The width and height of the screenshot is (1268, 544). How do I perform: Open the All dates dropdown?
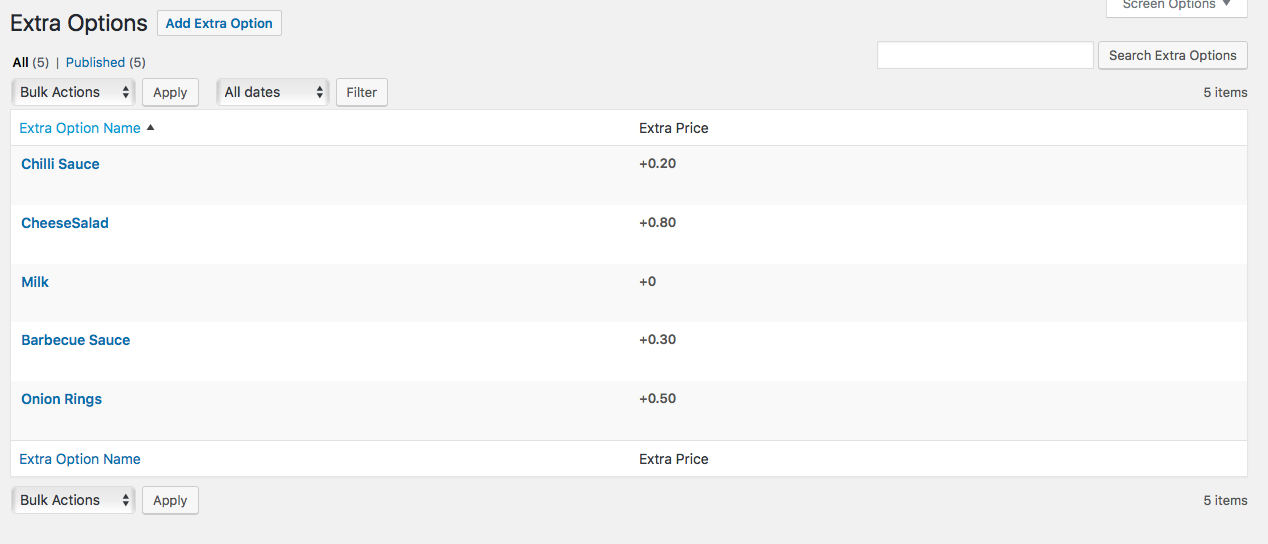point(273,92)
